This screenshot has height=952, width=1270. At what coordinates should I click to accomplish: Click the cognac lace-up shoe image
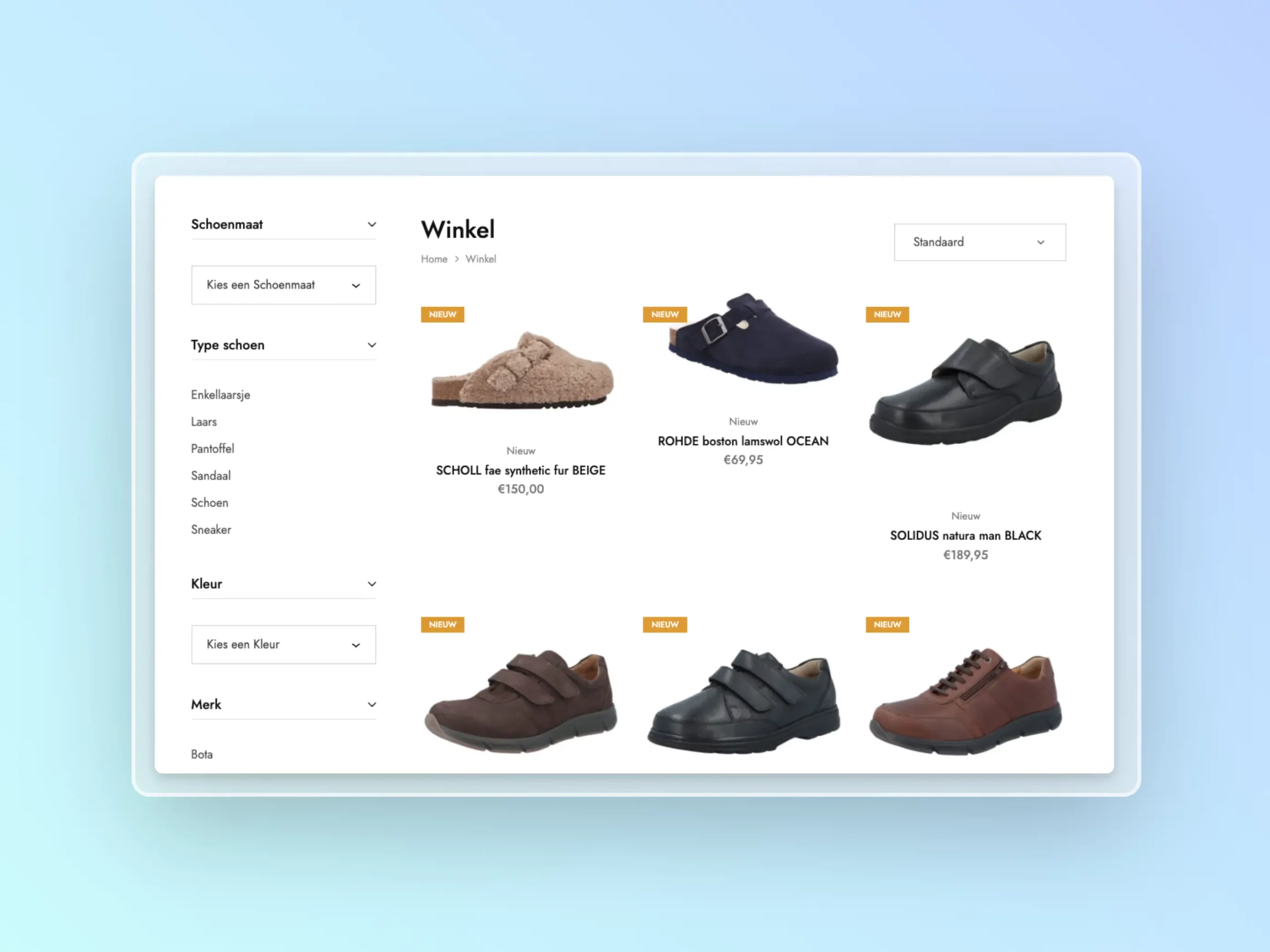965,700
